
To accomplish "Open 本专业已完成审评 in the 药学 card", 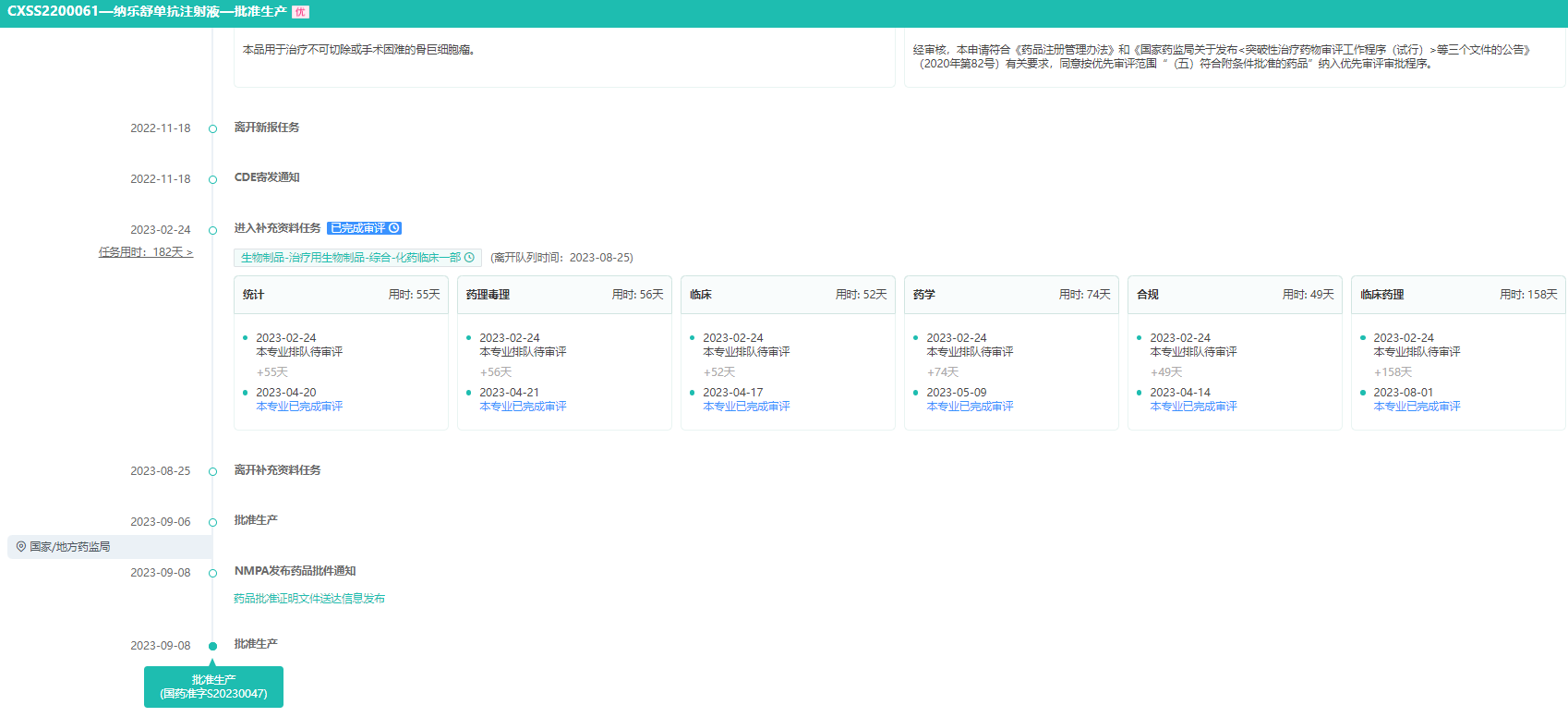I will click(x=970, y=407).
